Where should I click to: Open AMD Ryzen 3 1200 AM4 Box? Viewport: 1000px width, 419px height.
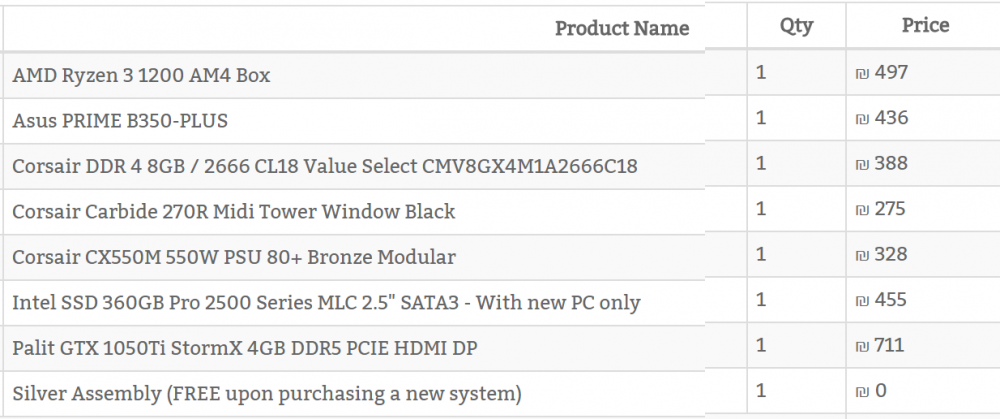pos(141,75)
